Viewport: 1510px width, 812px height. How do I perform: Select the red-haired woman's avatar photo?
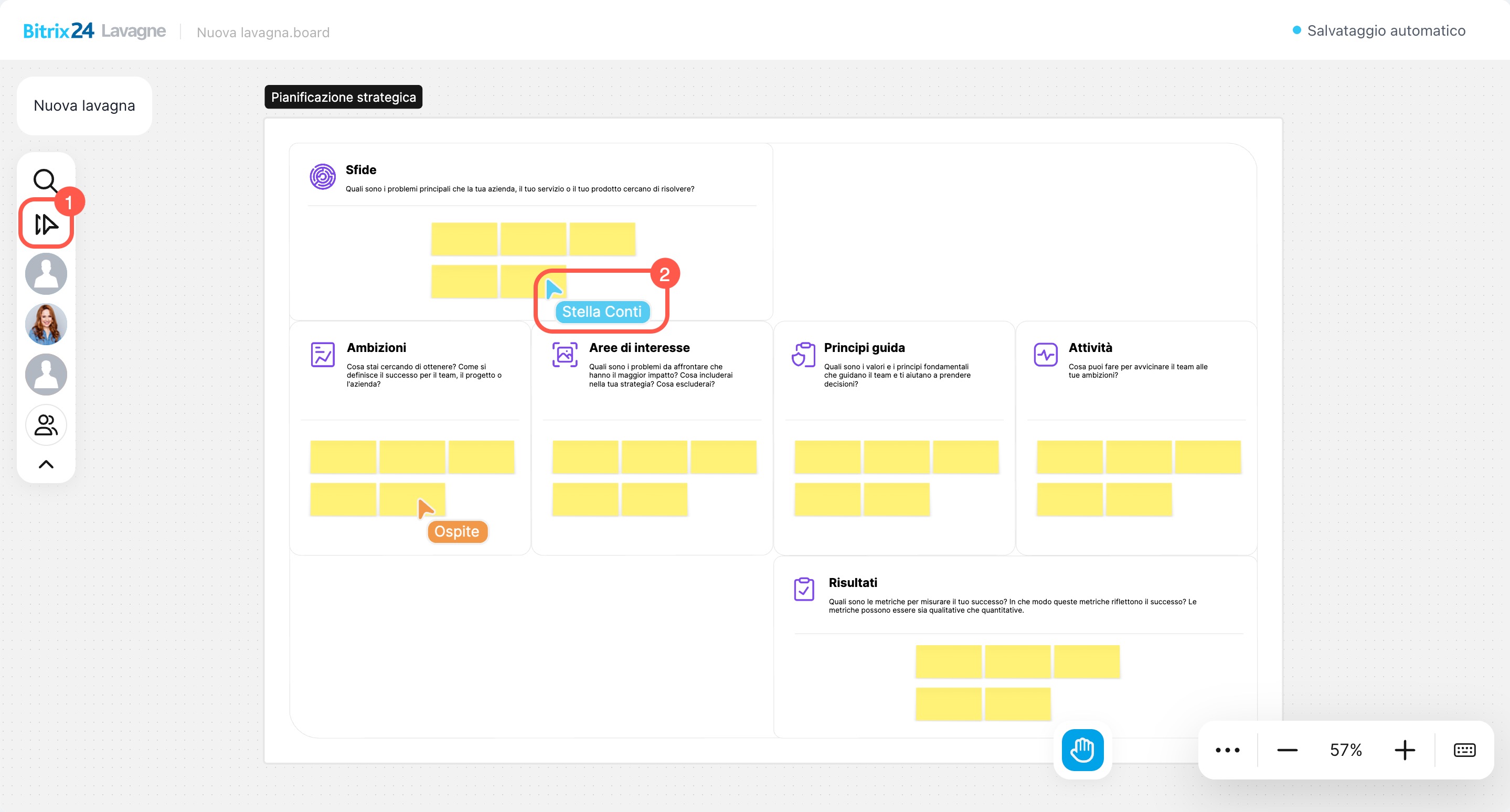[x=46, y=324]
